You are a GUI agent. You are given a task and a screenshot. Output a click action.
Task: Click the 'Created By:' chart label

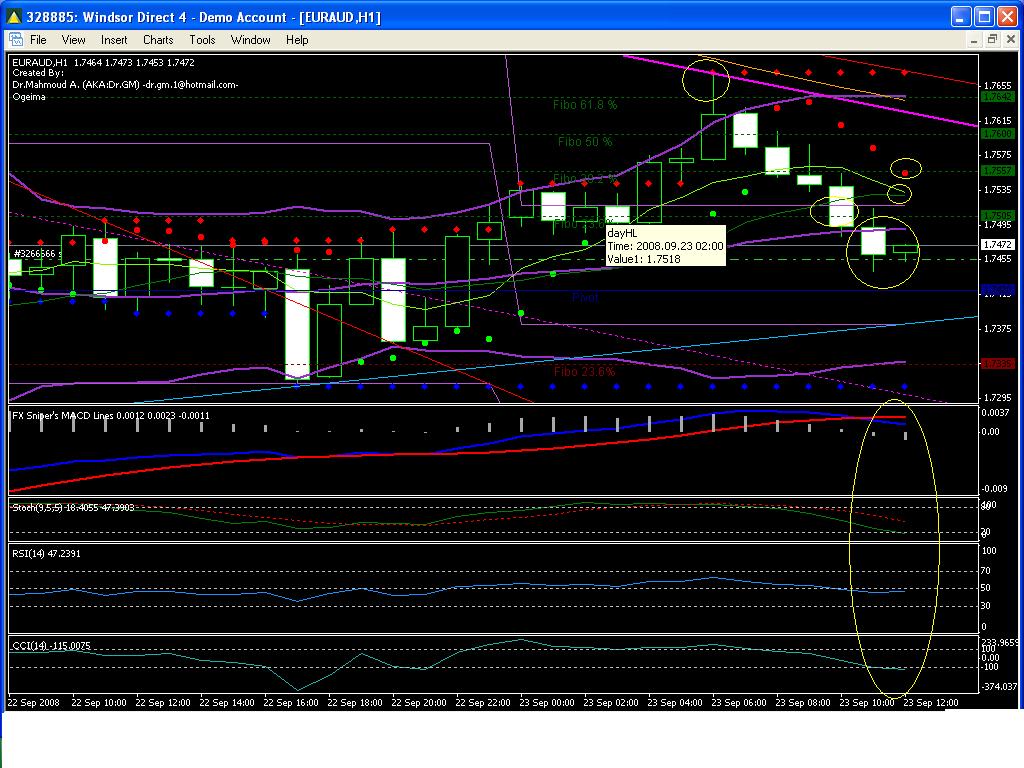click(x=38, y=73)
